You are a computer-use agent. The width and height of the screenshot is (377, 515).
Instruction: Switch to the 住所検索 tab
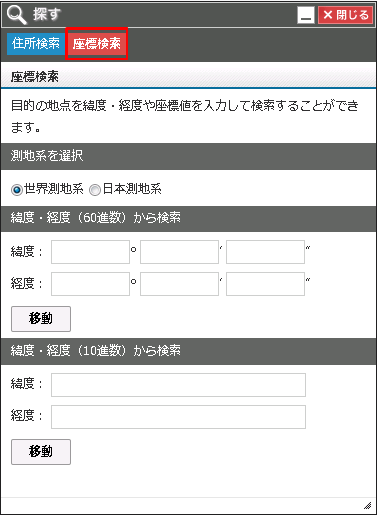(x=36, y=44)
